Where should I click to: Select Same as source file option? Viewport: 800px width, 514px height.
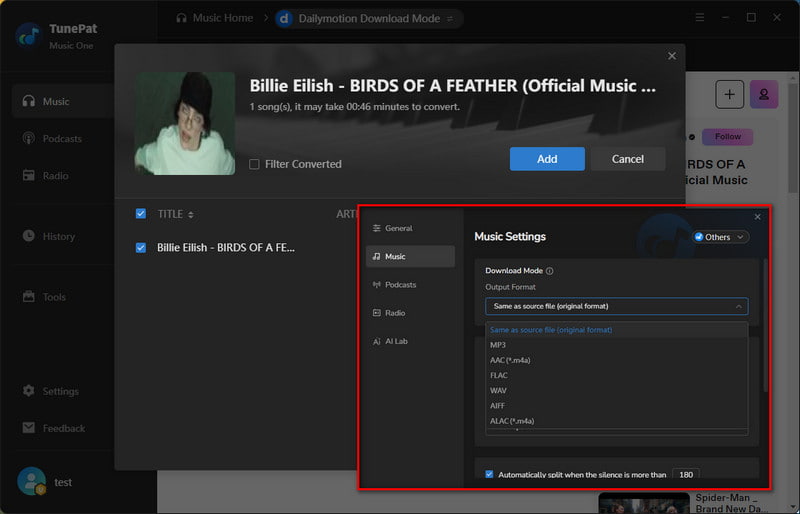616,330
